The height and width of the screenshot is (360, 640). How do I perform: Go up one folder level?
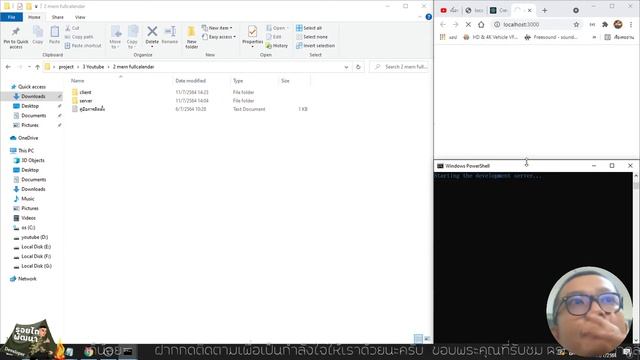(37, 67)
